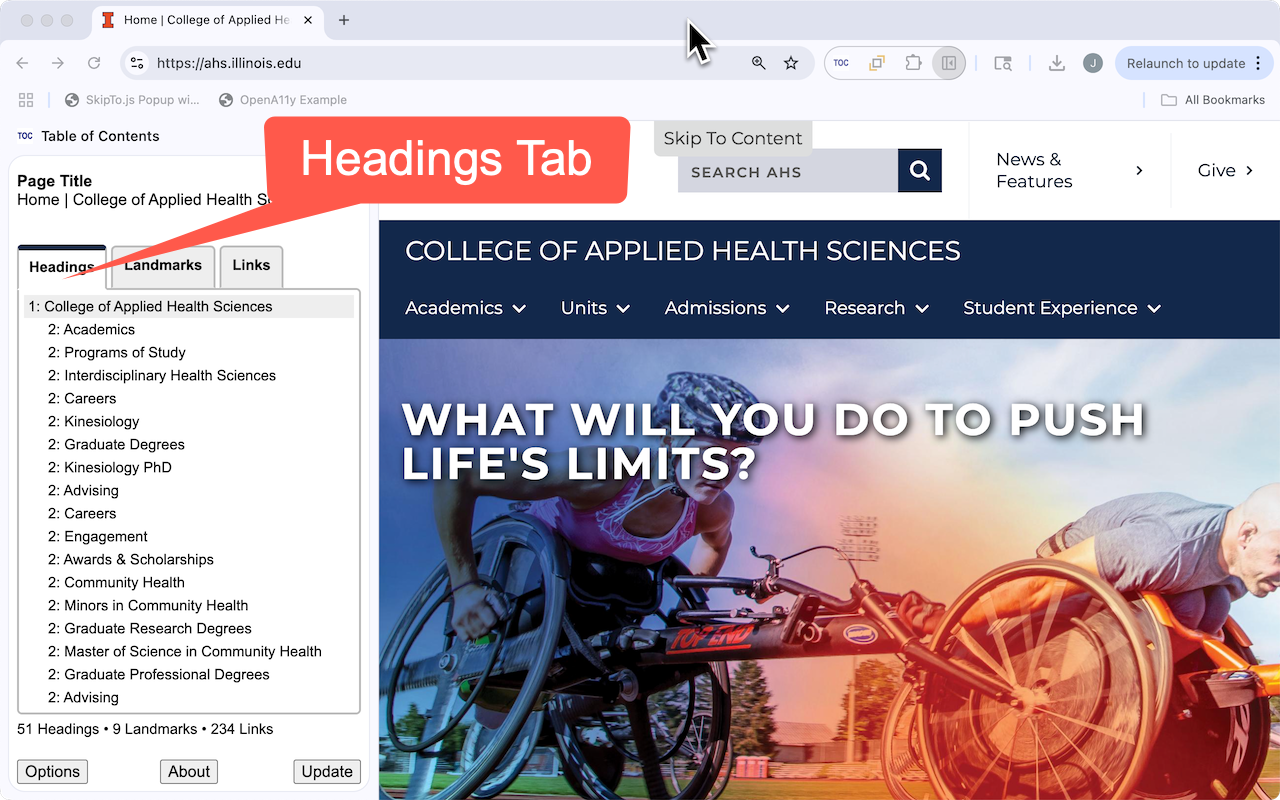This screenshot has width=1280, height=800.
Task: Click Skip To Content button
Action: [733, 138]
